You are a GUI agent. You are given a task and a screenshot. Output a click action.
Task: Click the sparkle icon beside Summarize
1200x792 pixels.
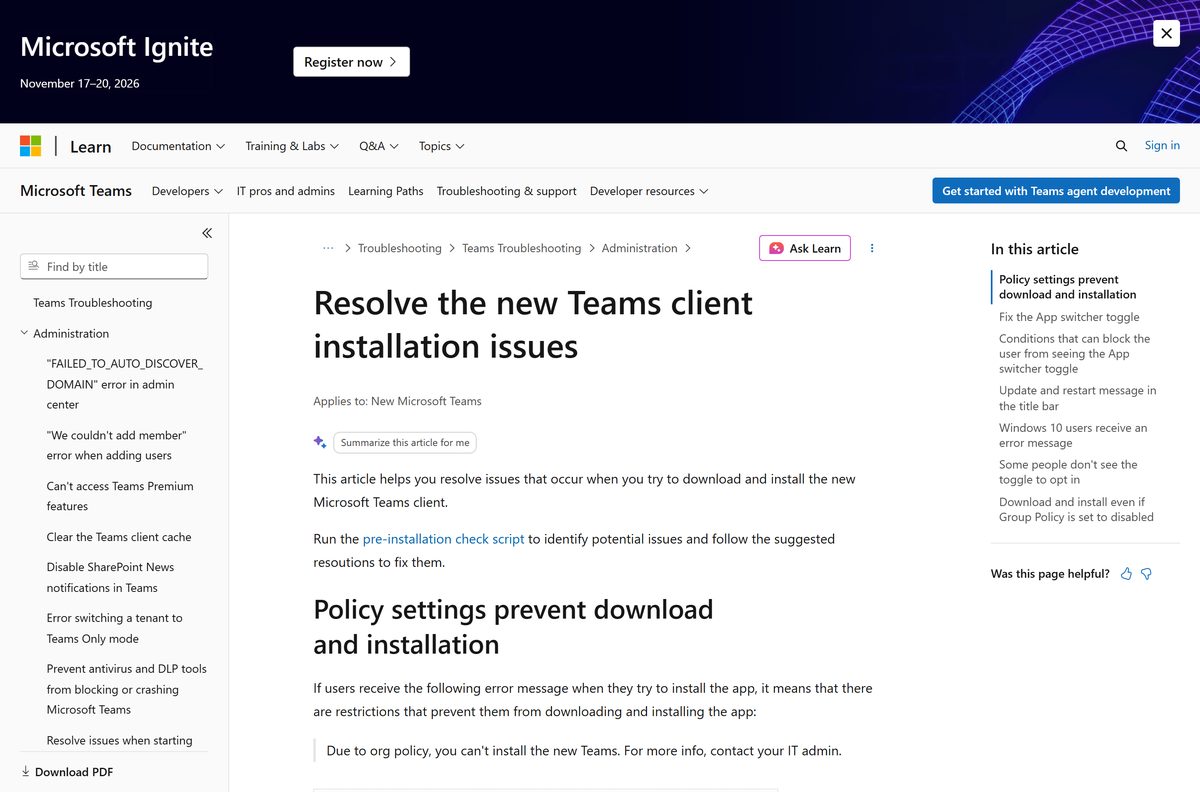[320, 442]
